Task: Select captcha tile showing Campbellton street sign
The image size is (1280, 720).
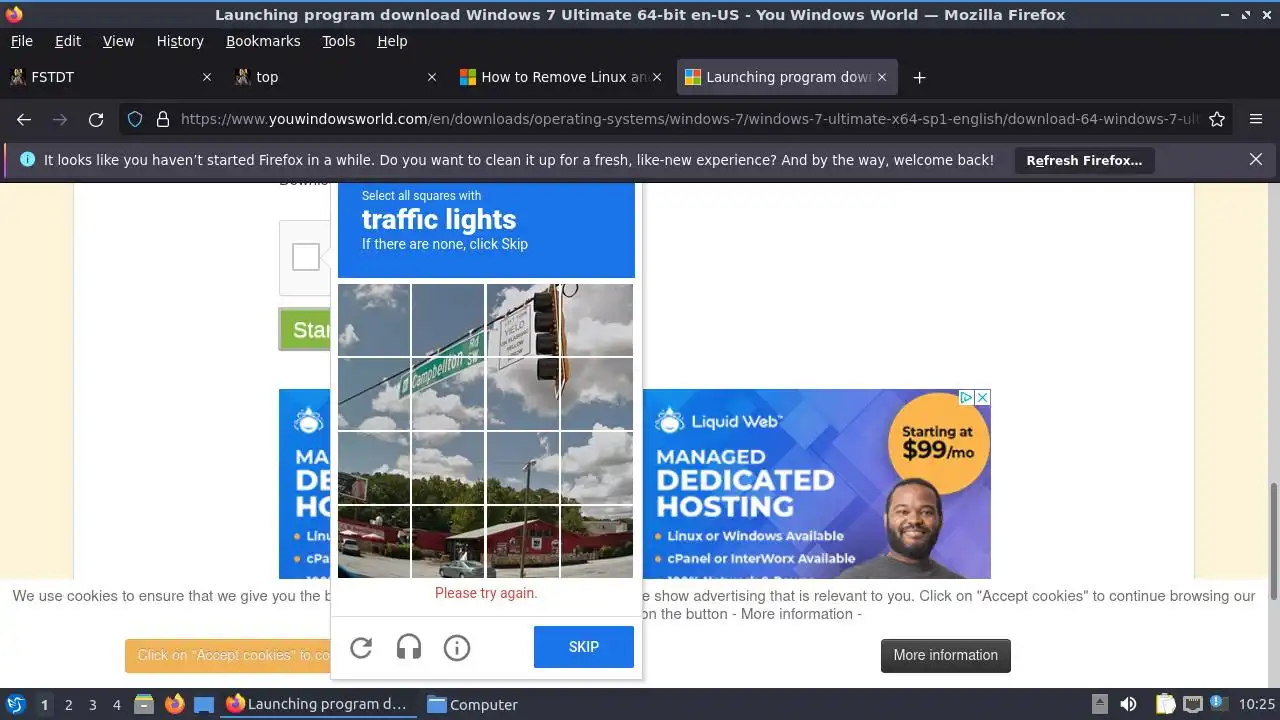Action: 448,394
